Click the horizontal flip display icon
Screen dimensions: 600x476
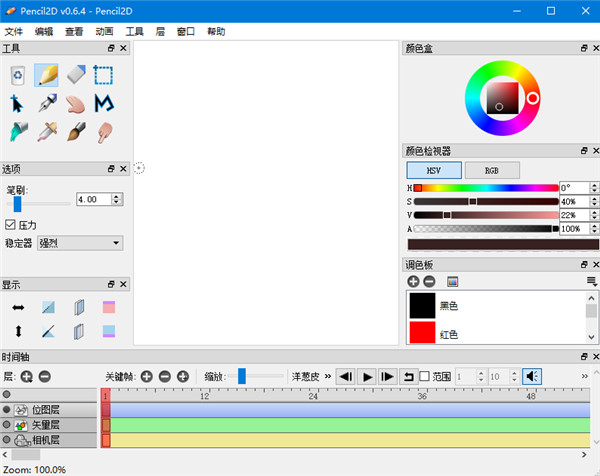[x=18, y=307]
